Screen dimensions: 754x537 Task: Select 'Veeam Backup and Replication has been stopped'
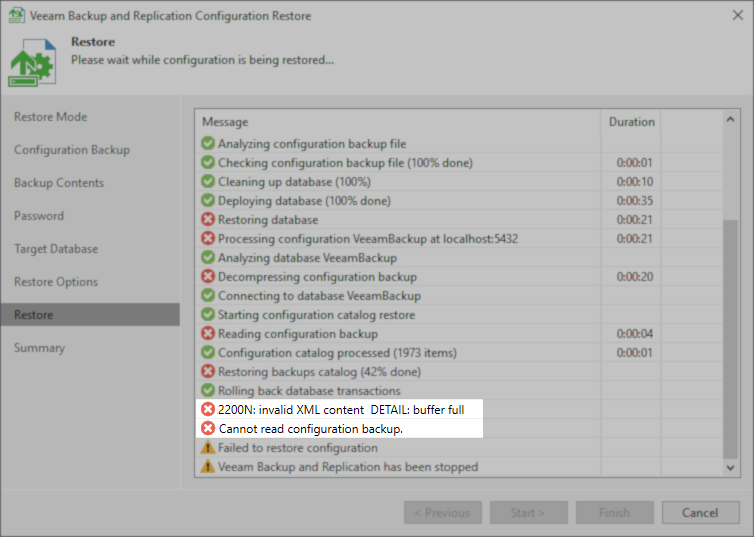pyautogui.click(x=348, y=467)
